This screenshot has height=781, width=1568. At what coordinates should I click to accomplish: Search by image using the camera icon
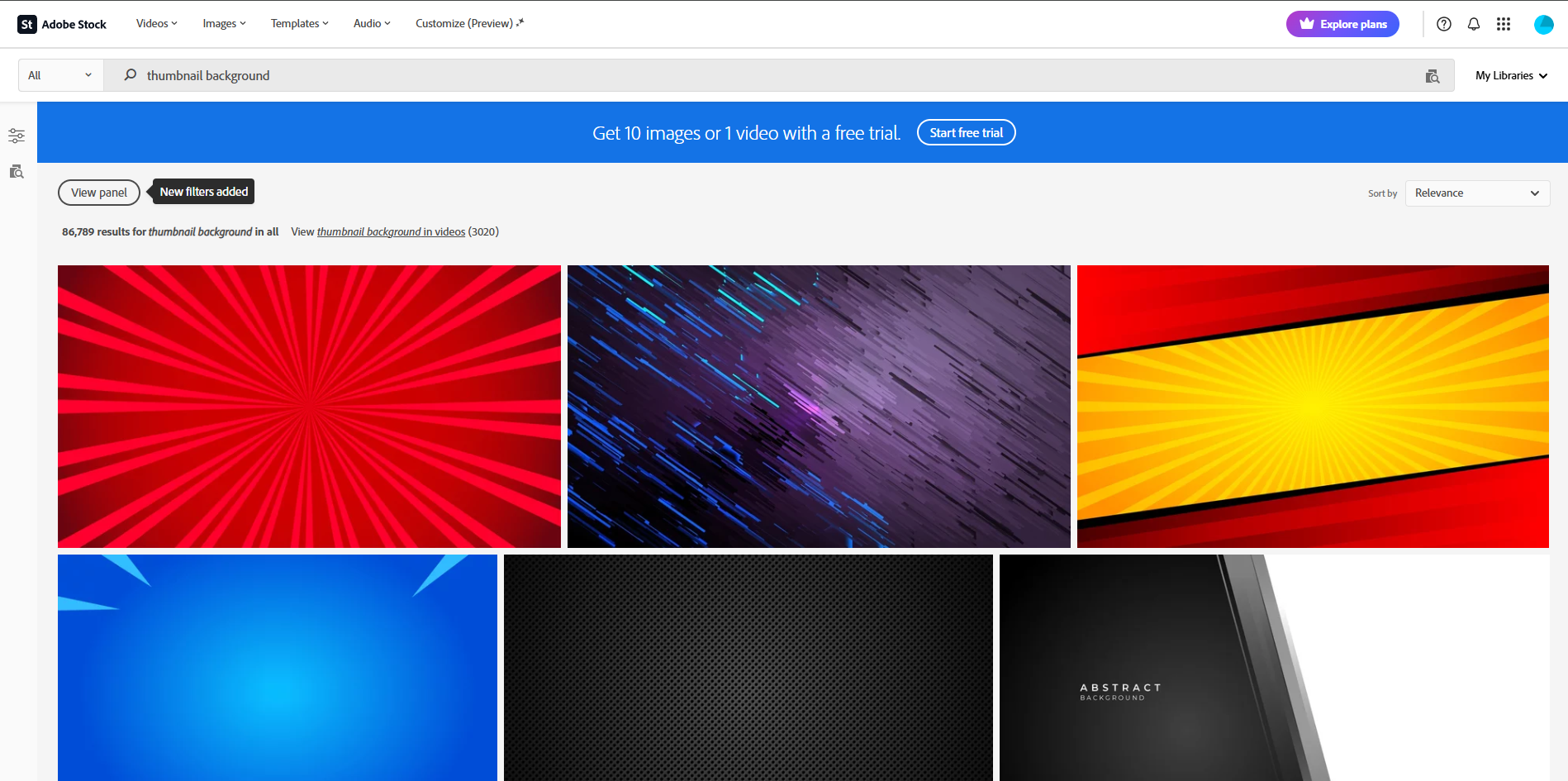click(1433, 75)
